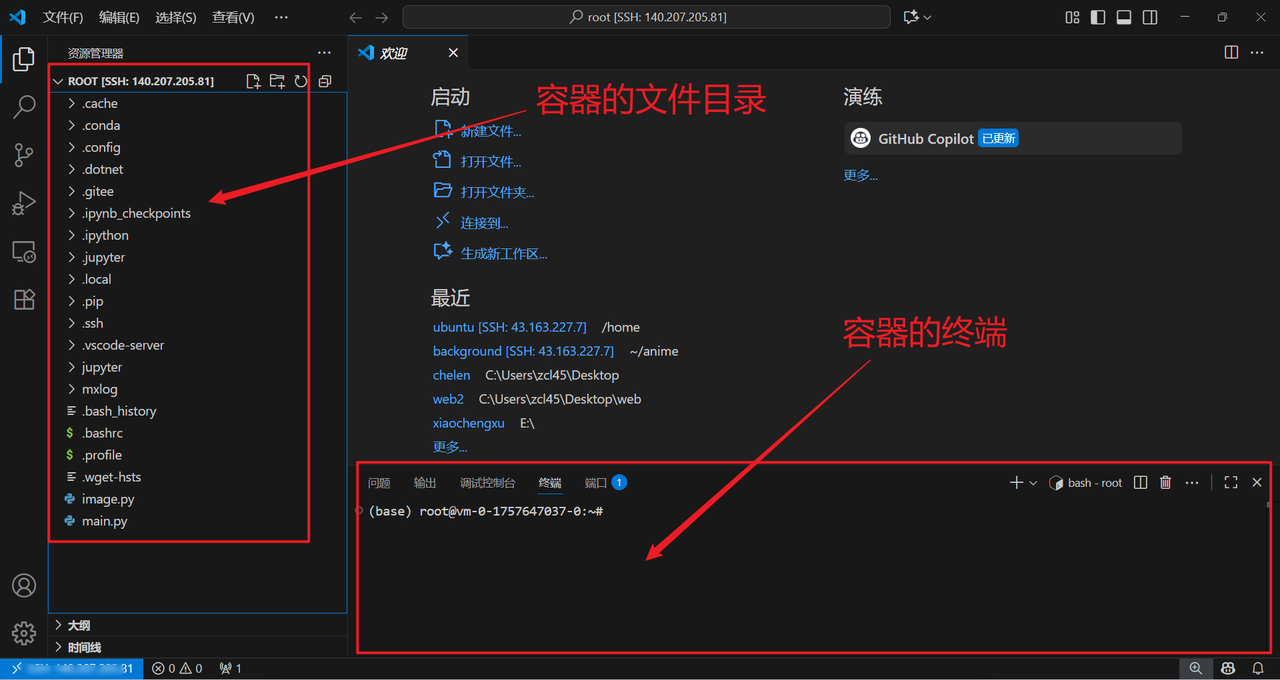Open the 选择(S) menu
The width and height of the screenshot is (1280, 680).
[176, 17]
